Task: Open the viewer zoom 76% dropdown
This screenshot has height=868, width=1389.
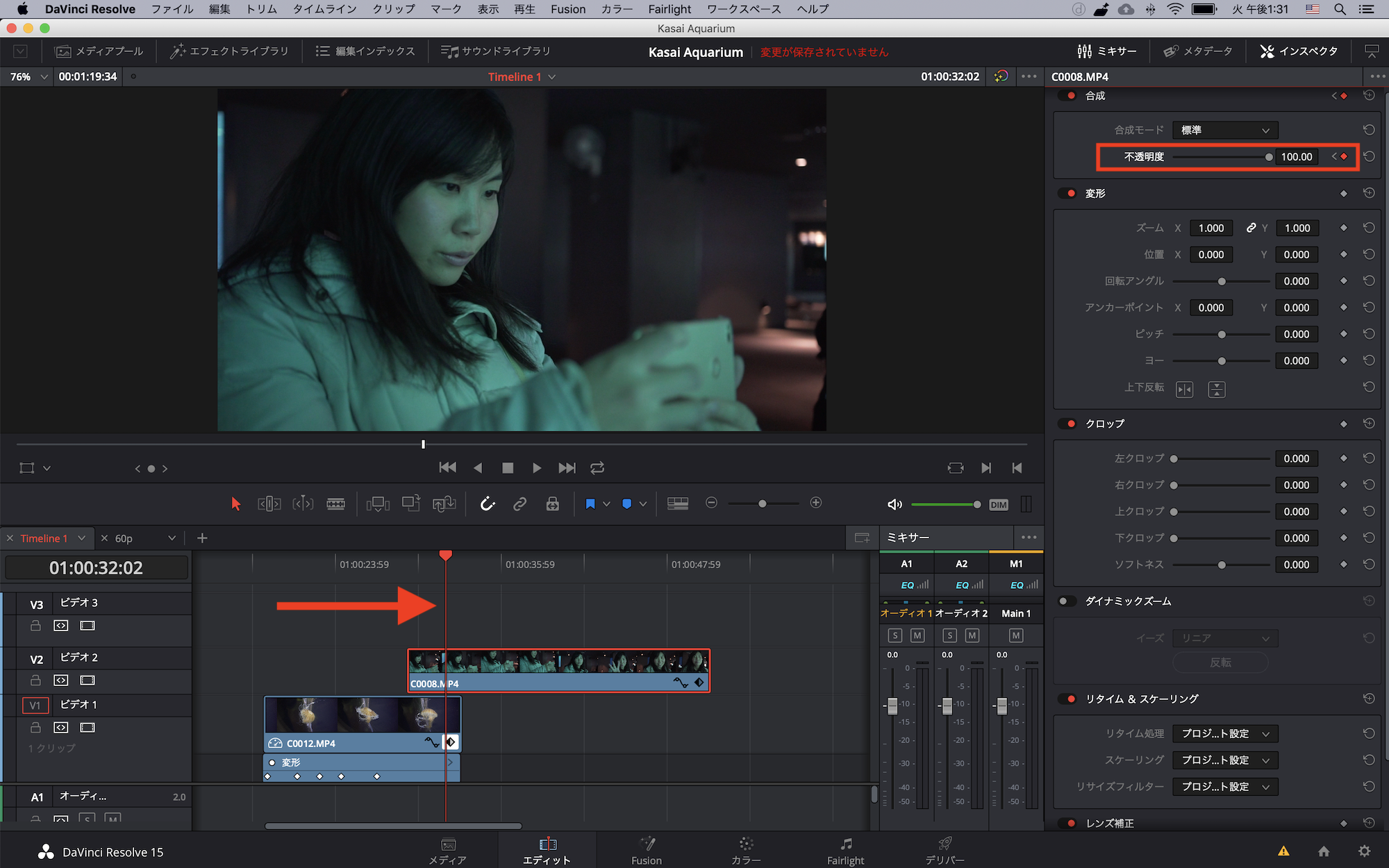Action: click(28, 76)
